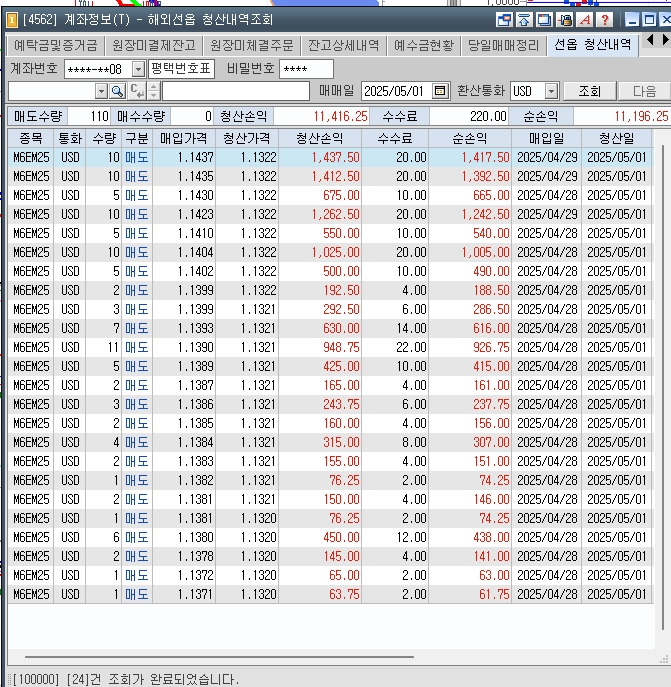Click the magnifier symbol search icon
The height and width of the screenshot is (687, 671).
tap(117, 91)
